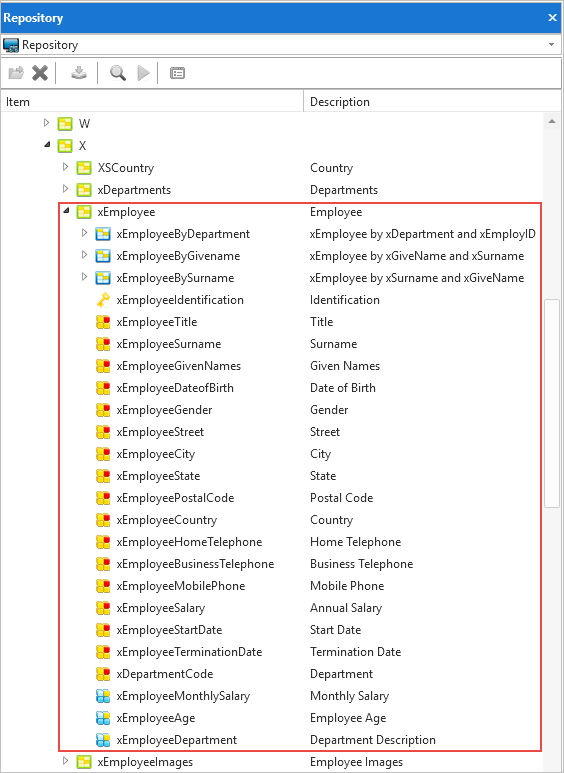
Task: Open the Repository dropdown at the top
Action: tap(552, 45)
